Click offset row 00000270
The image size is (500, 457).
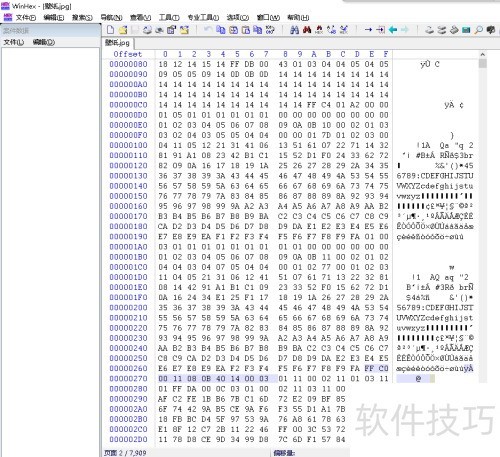[128, 379]
